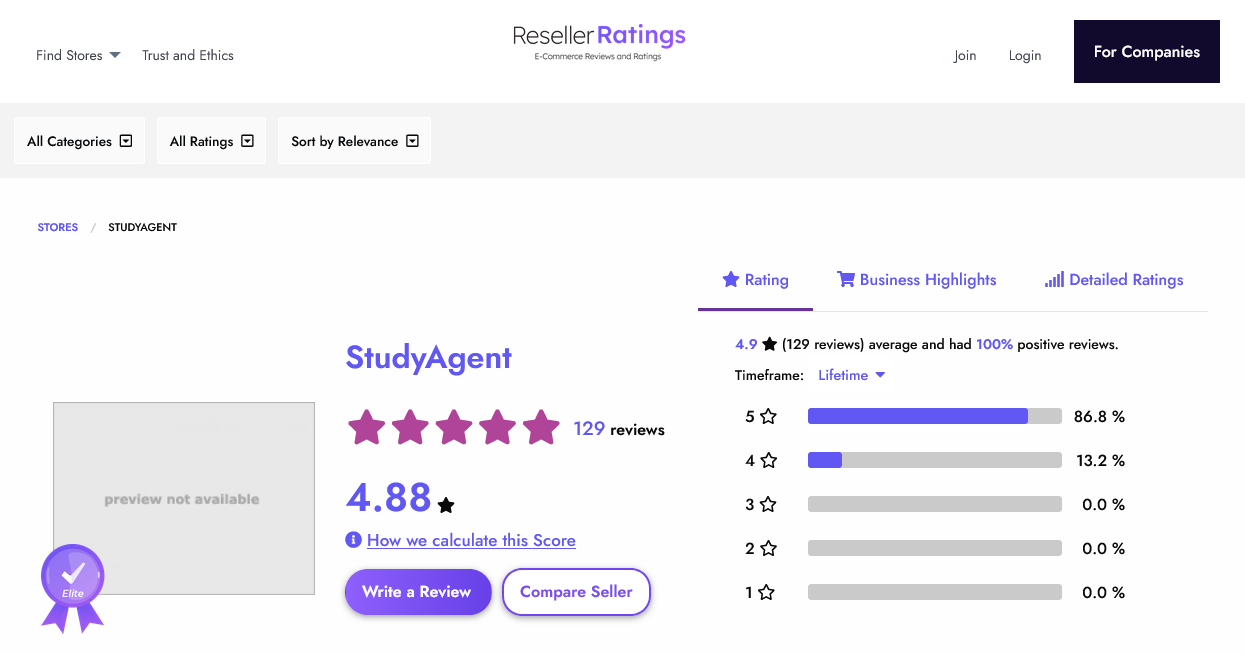Click the Elite badge ribbon icon
Screen dimensions: 1245x654
(x=72, y=580)
